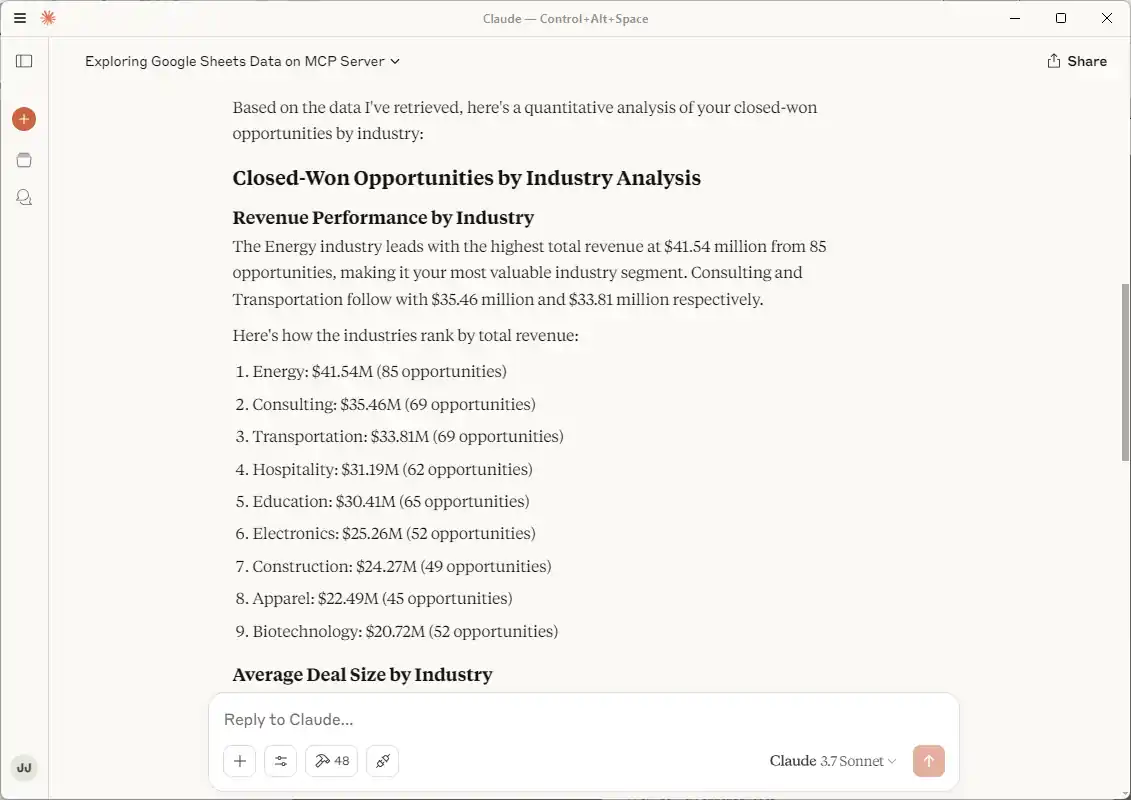Image resolution: width=1131 pixels, height=800 pixels.
Task: Start a new chat with the orange plus
Action: (x=24, y=119)
